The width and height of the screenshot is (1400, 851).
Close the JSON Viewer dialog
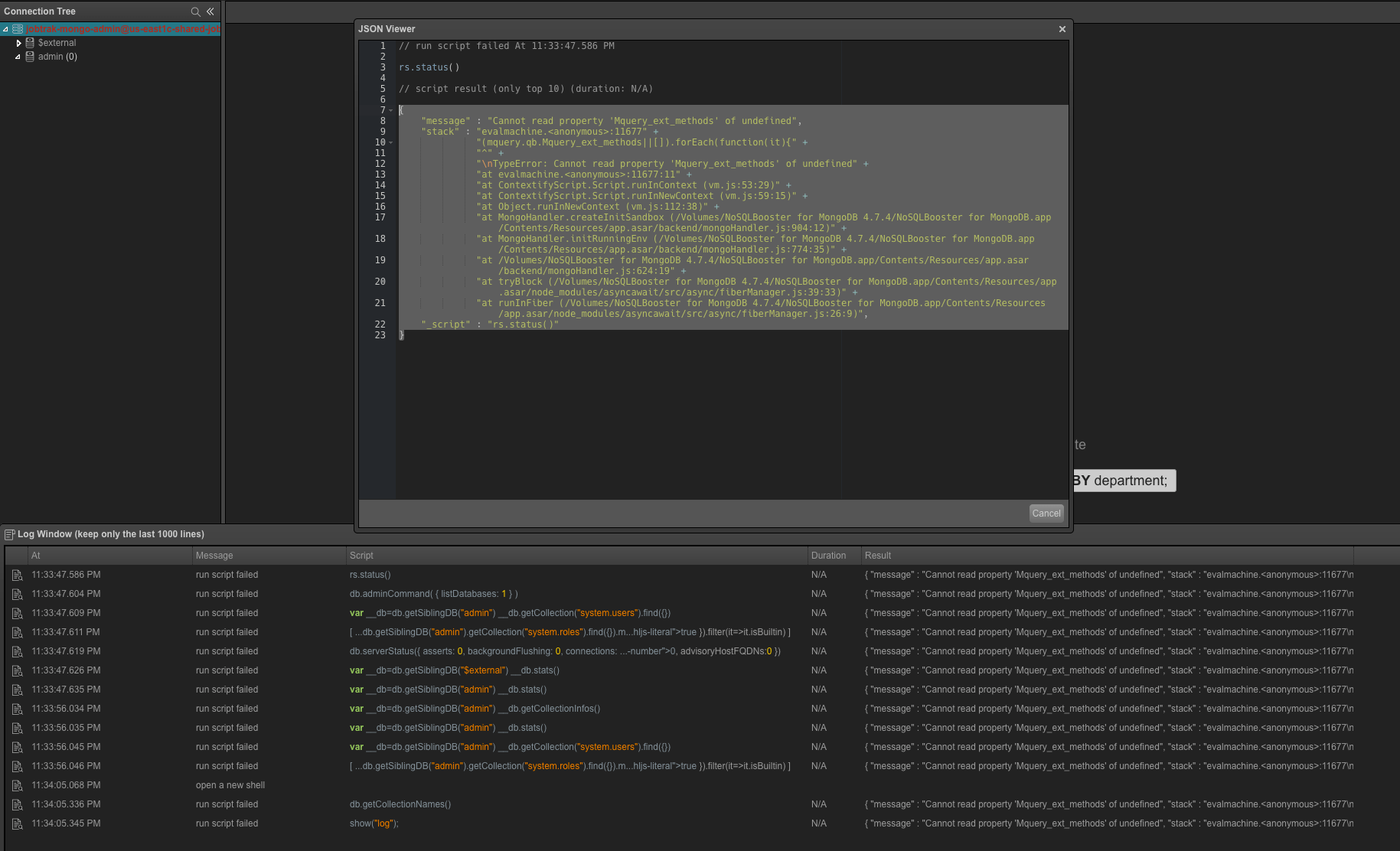pos(1062,28)
